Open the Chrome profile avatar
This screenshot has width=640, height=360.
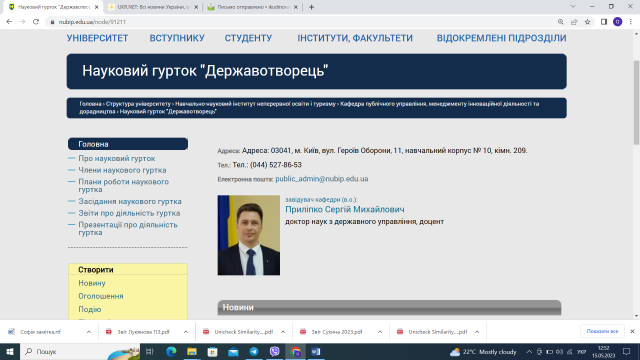pyautogui.click(x=618, y=22)
